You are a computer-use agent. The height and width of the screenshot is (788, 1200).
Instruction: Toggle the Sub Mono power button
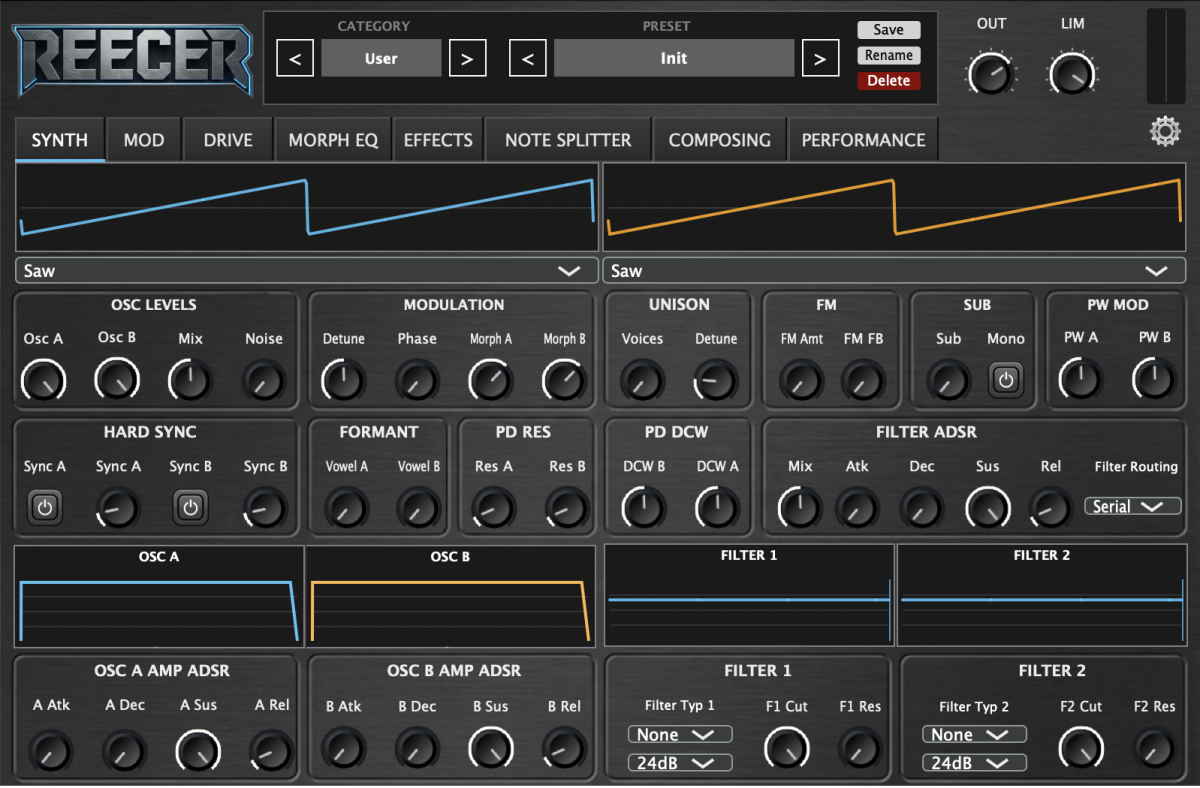[x=1005, y=380]
